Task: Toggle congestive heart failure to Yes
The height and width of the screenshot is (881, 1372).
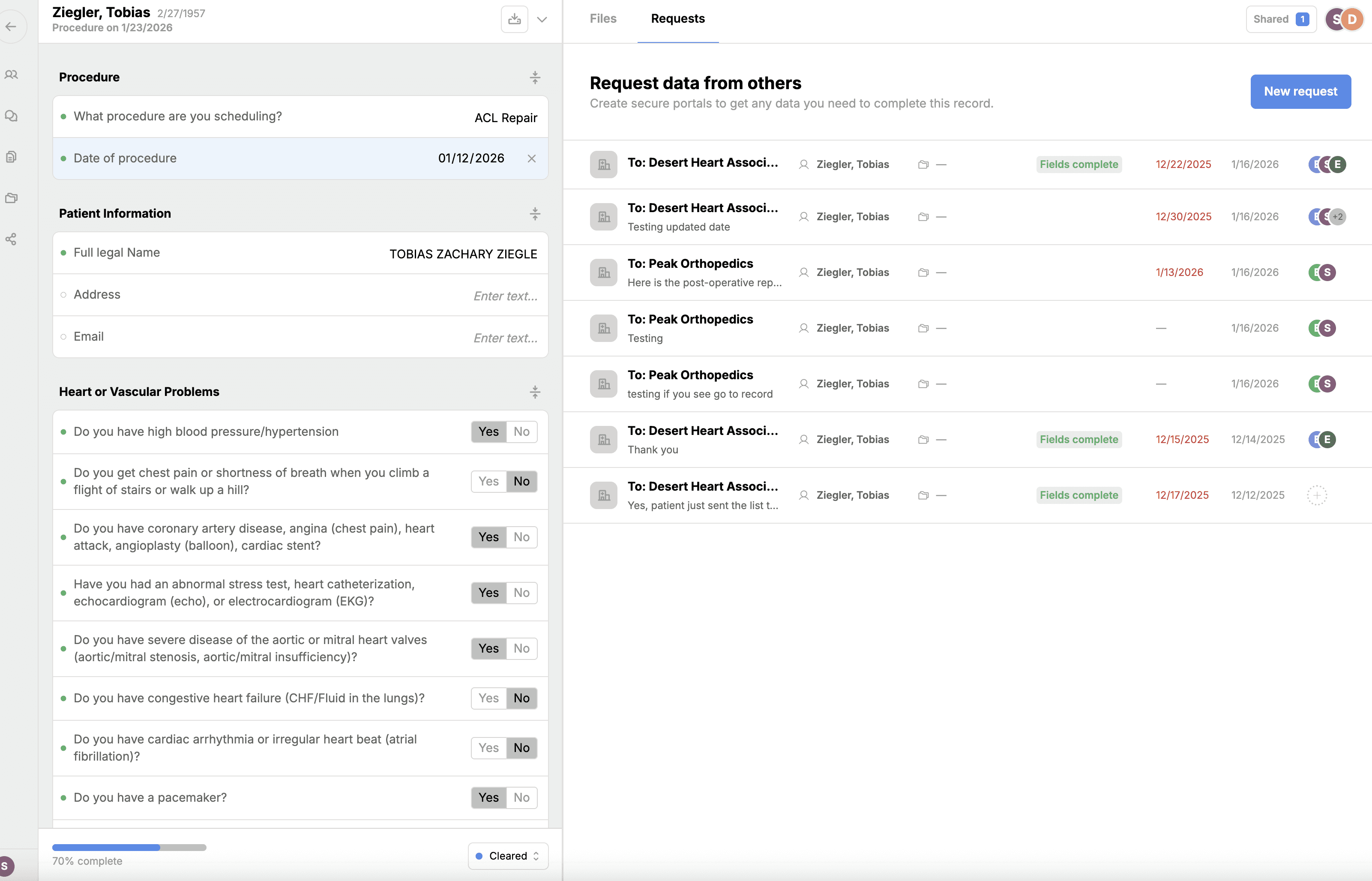Action: pyautogui.click(x=488, y=698)
